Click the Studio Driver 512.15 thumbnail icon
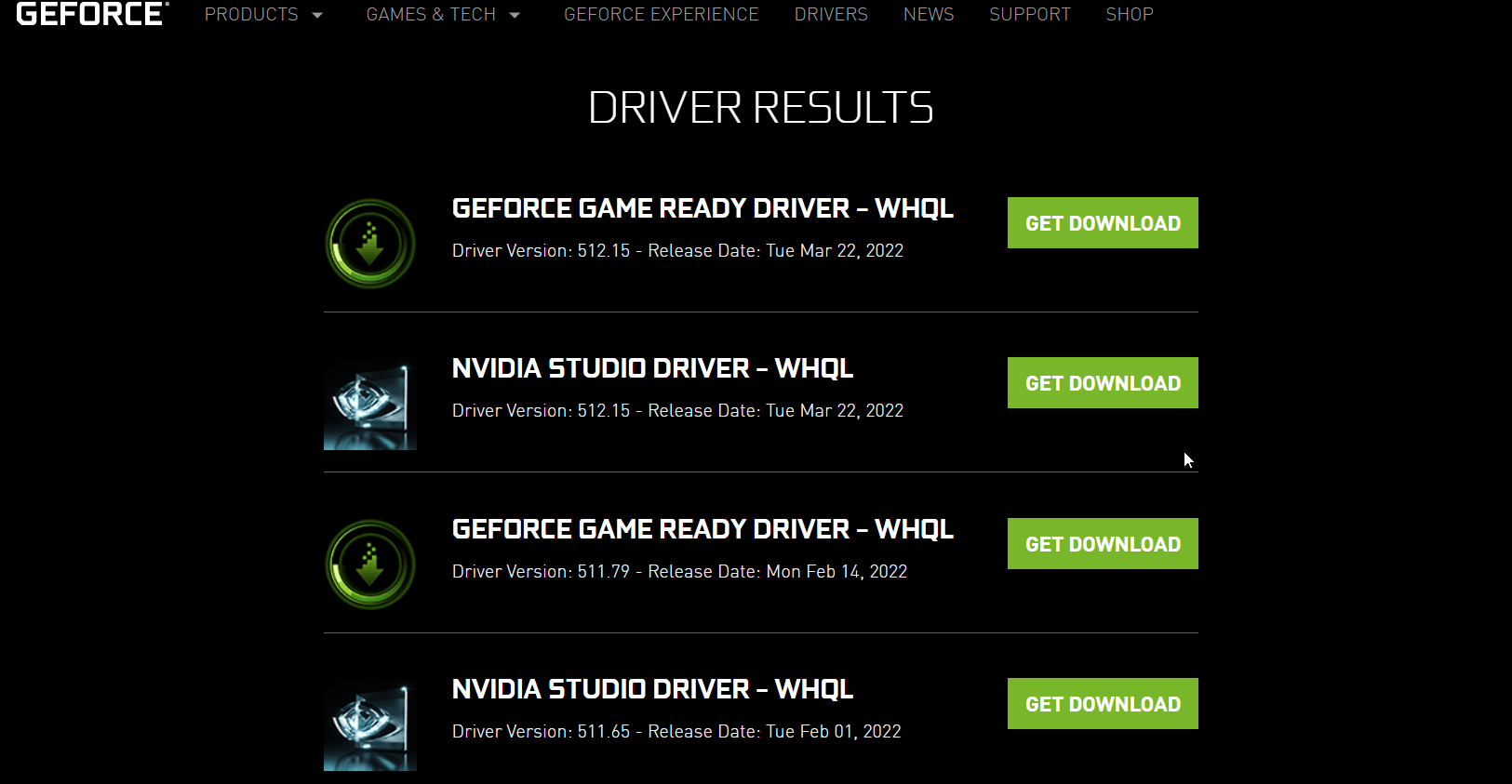 click(x=370, y=404)
